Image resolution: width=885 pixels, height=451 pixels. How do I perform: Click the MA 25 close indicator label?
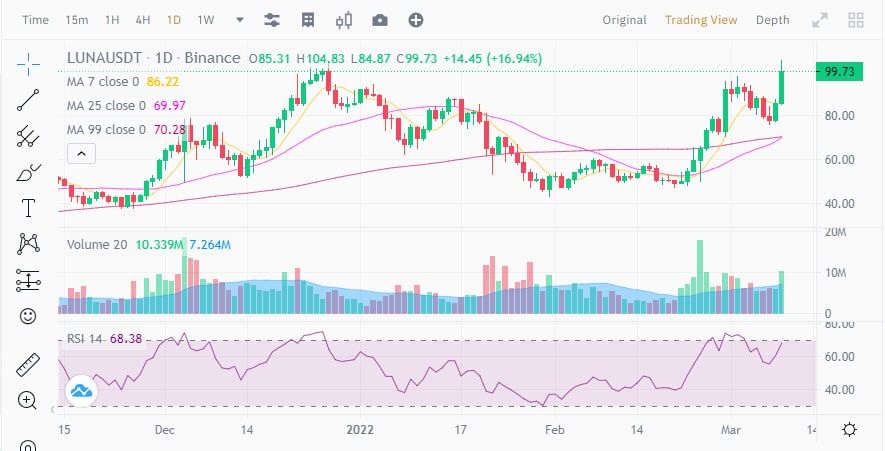click(x=106, y=106)
